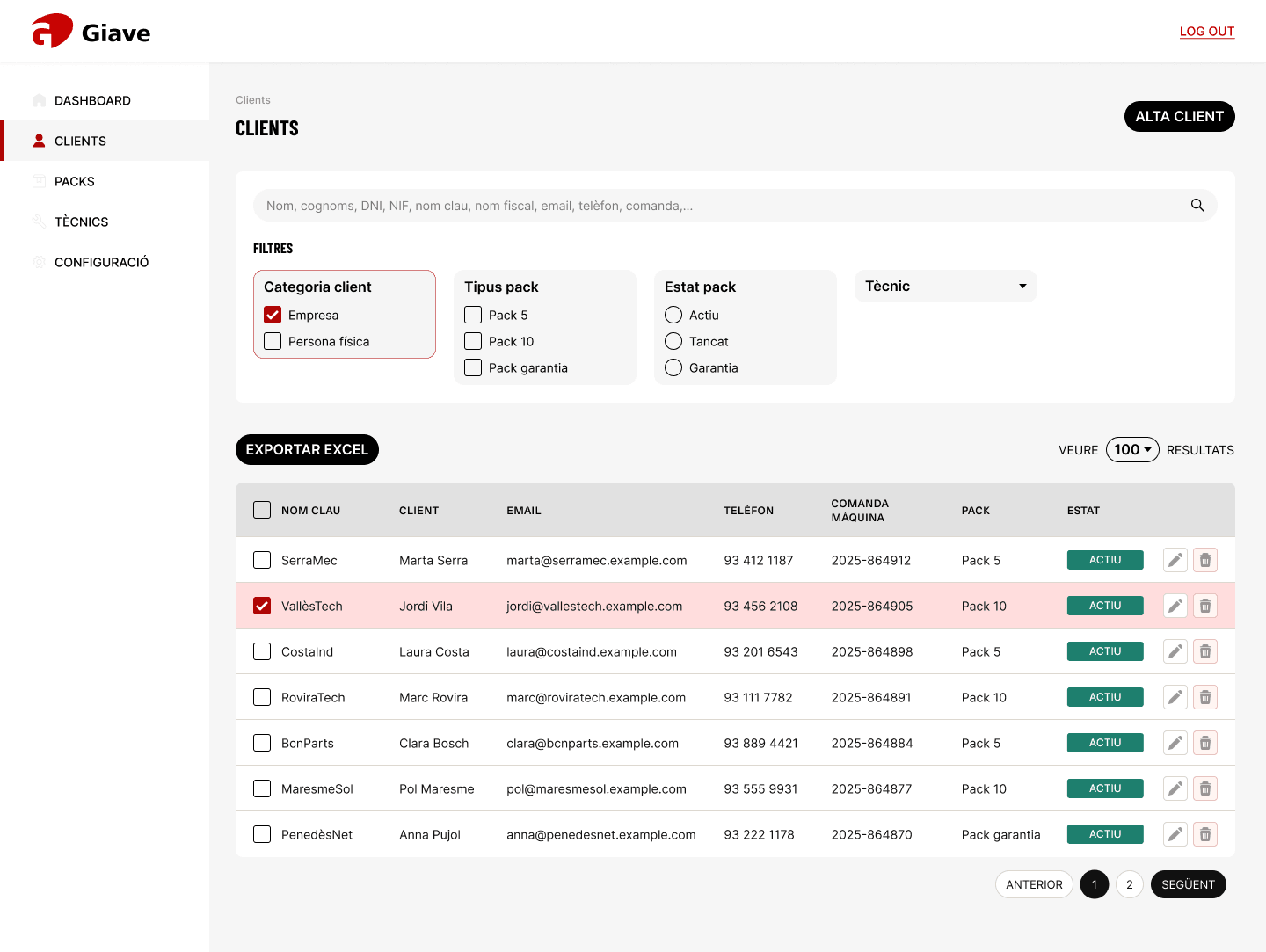
Task: Select the Garantia pack status radio
Action: point(673,367)
